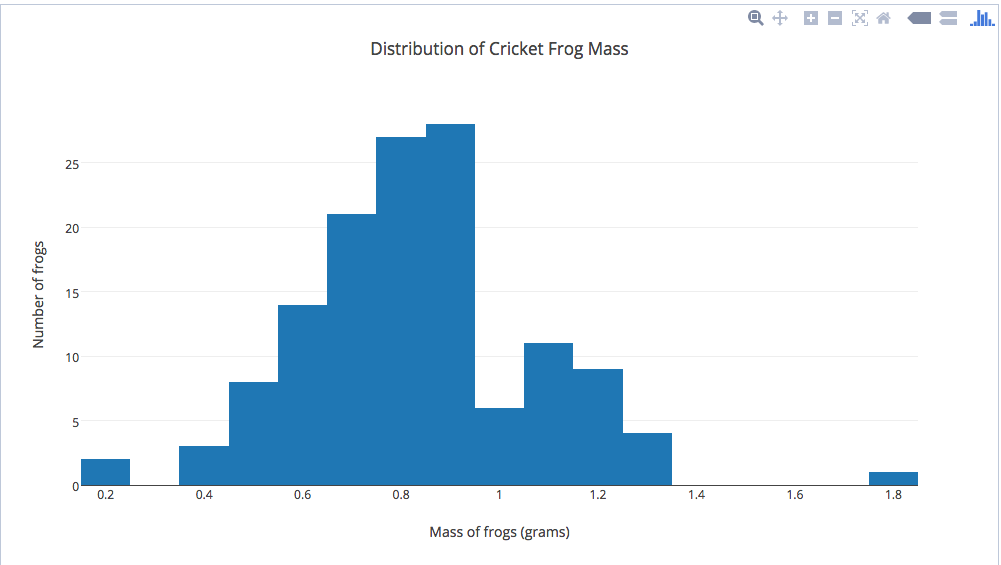Click the short bar of height 6 near 1.0
Image resolution: width=1001 pixels, height=565 pixels.
(499, 447)
